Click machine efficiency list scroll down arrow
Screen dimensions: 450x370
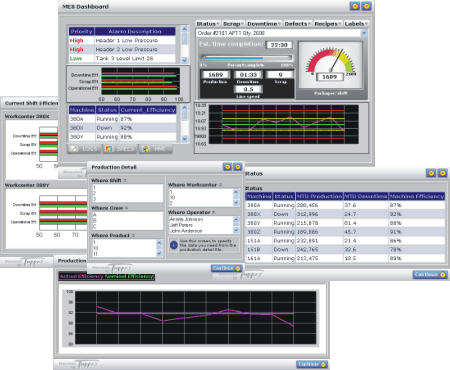click(x=184, y=139)
